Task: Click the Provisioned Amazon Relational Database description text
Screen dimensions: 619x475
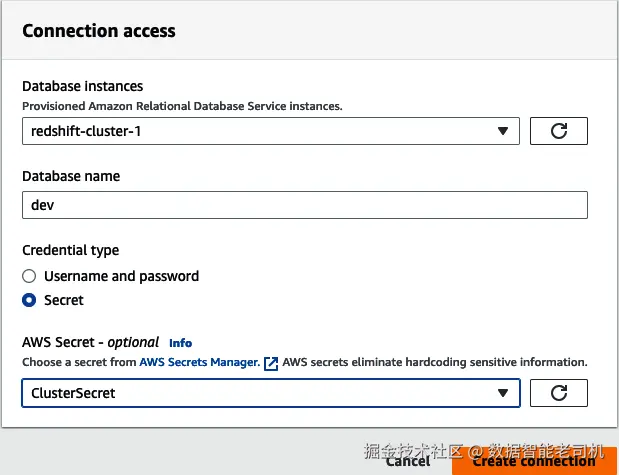Action: [182, 105]
